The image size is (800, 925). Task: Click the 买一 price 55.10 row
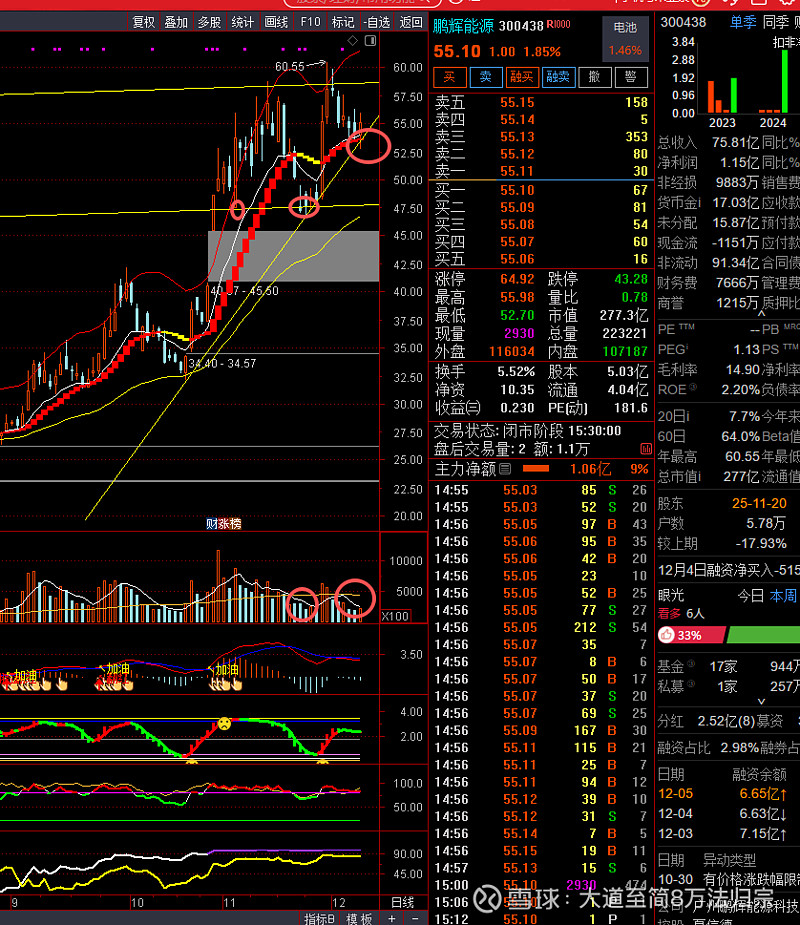coord(542,190)
